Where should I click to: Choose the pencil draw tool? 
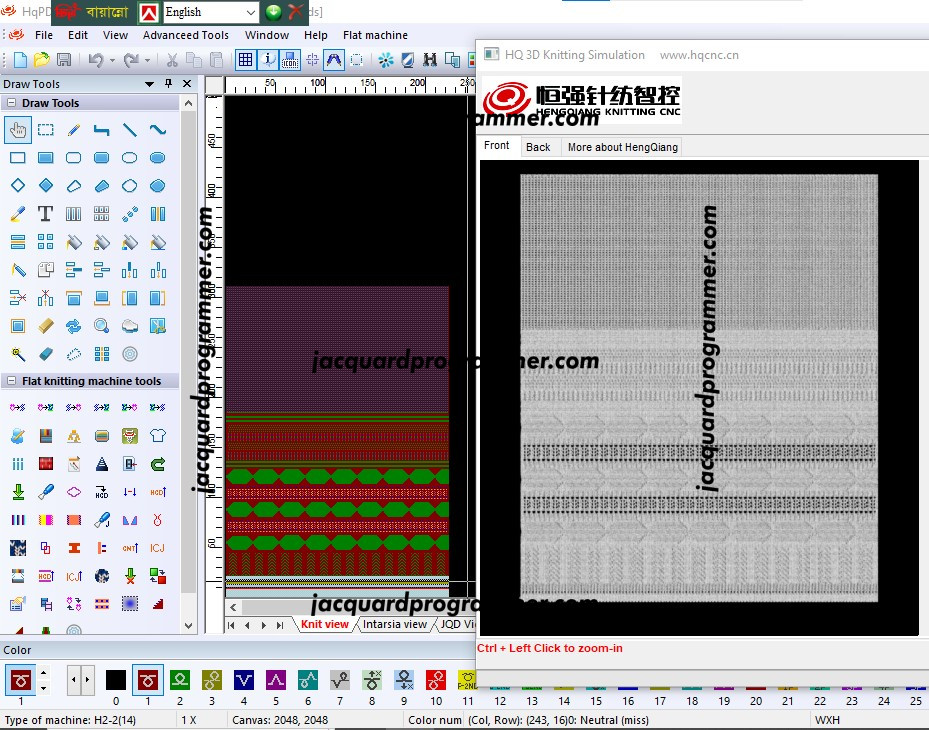(73, 130)
